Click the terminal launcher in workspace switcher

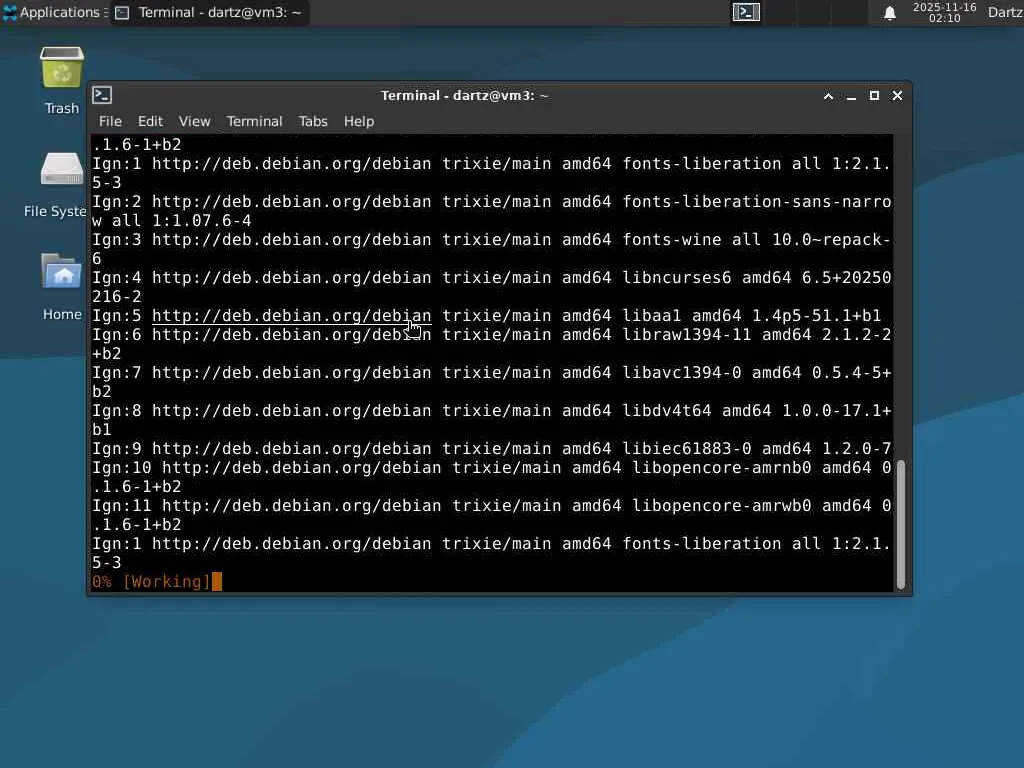click(746, 12)
